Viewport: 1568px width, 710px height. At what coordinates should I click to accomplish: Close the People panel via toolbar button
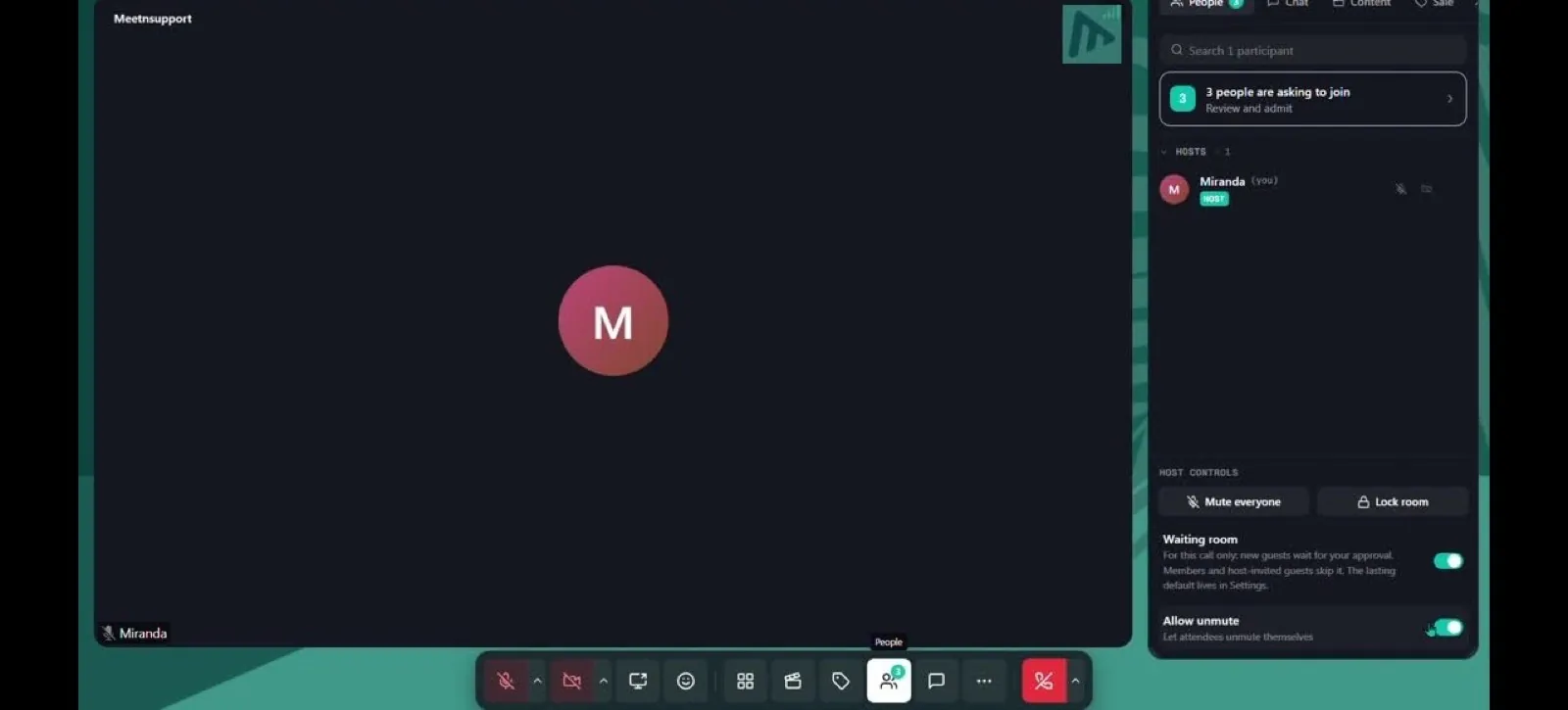(889, 681)
